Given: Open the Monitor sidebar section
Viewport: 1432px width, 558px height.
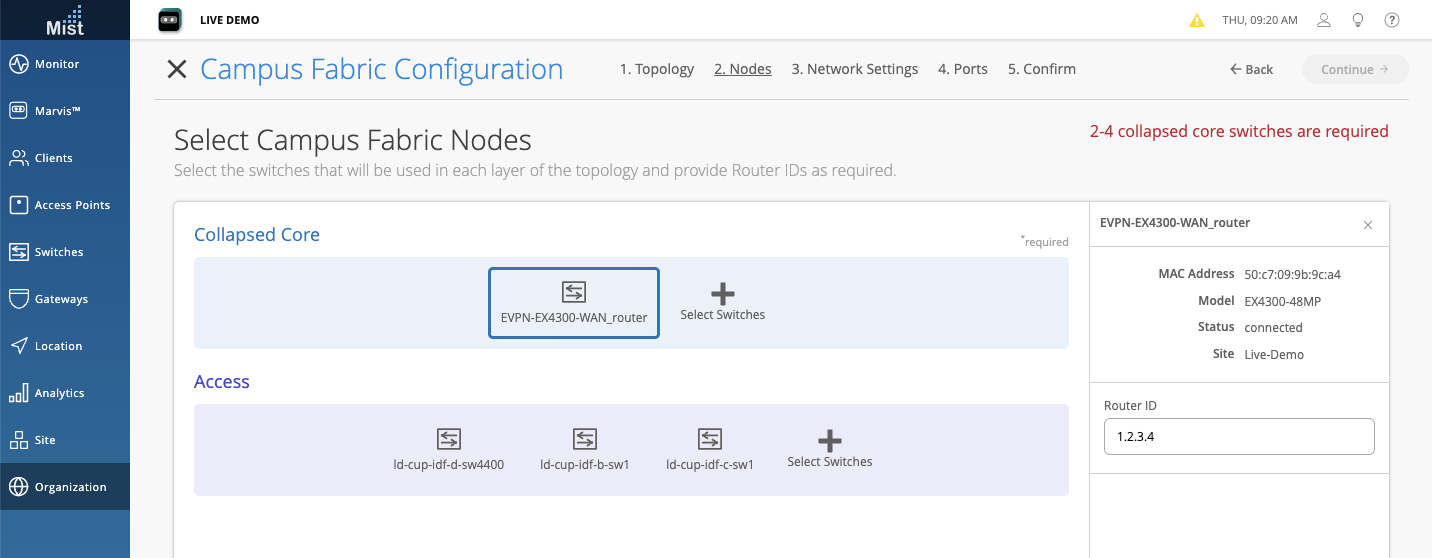Looking at the screenshot, I should click(x=57, y=64).
